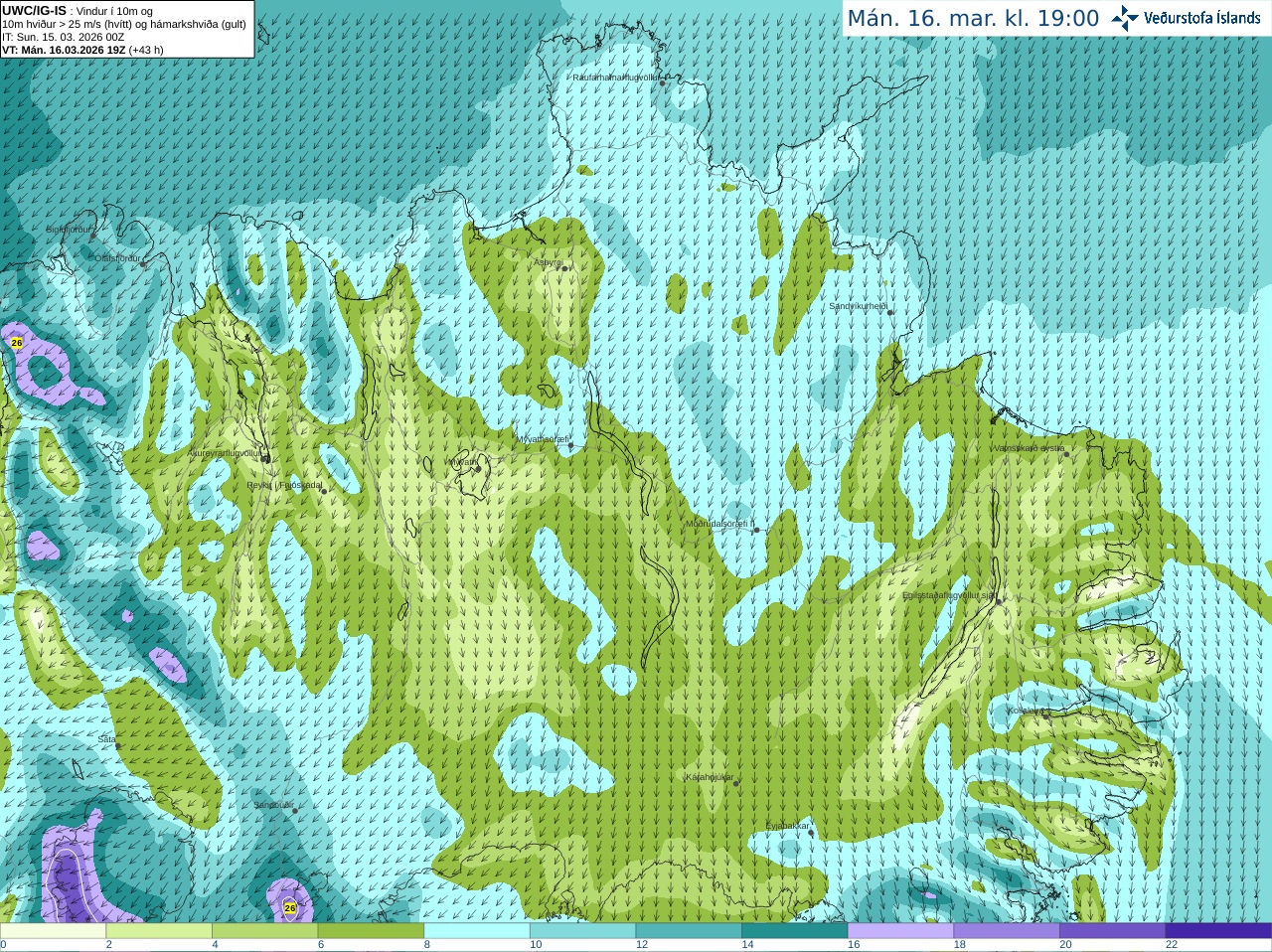Click the yellow 26 gust label below Sandbúðir
Image resolution: width=1272 pixels, height=952 pixels.
(x=290, y=907)
